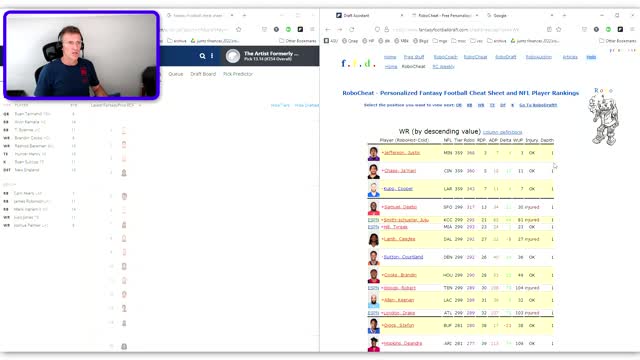The height and width of the screenshot is (360, 640).
Task: Select the TE position link
Action: pos(492,105)
